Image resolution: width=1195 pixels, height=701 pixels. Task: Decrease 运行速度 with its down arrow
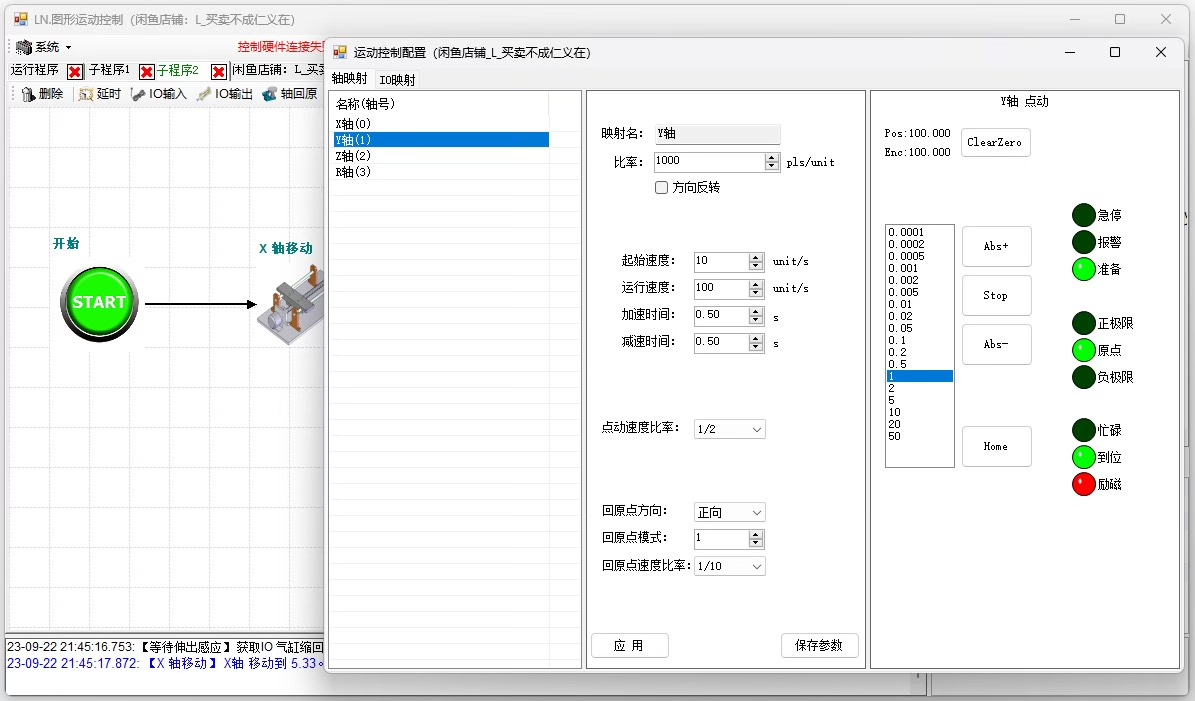pos(755,293)
